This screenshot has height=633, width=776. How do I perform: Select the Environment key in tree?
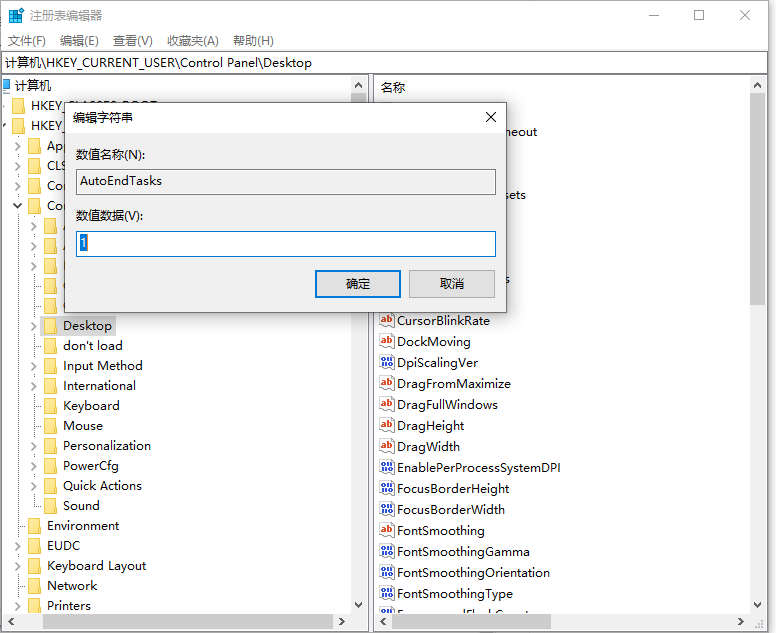point(83,526)
